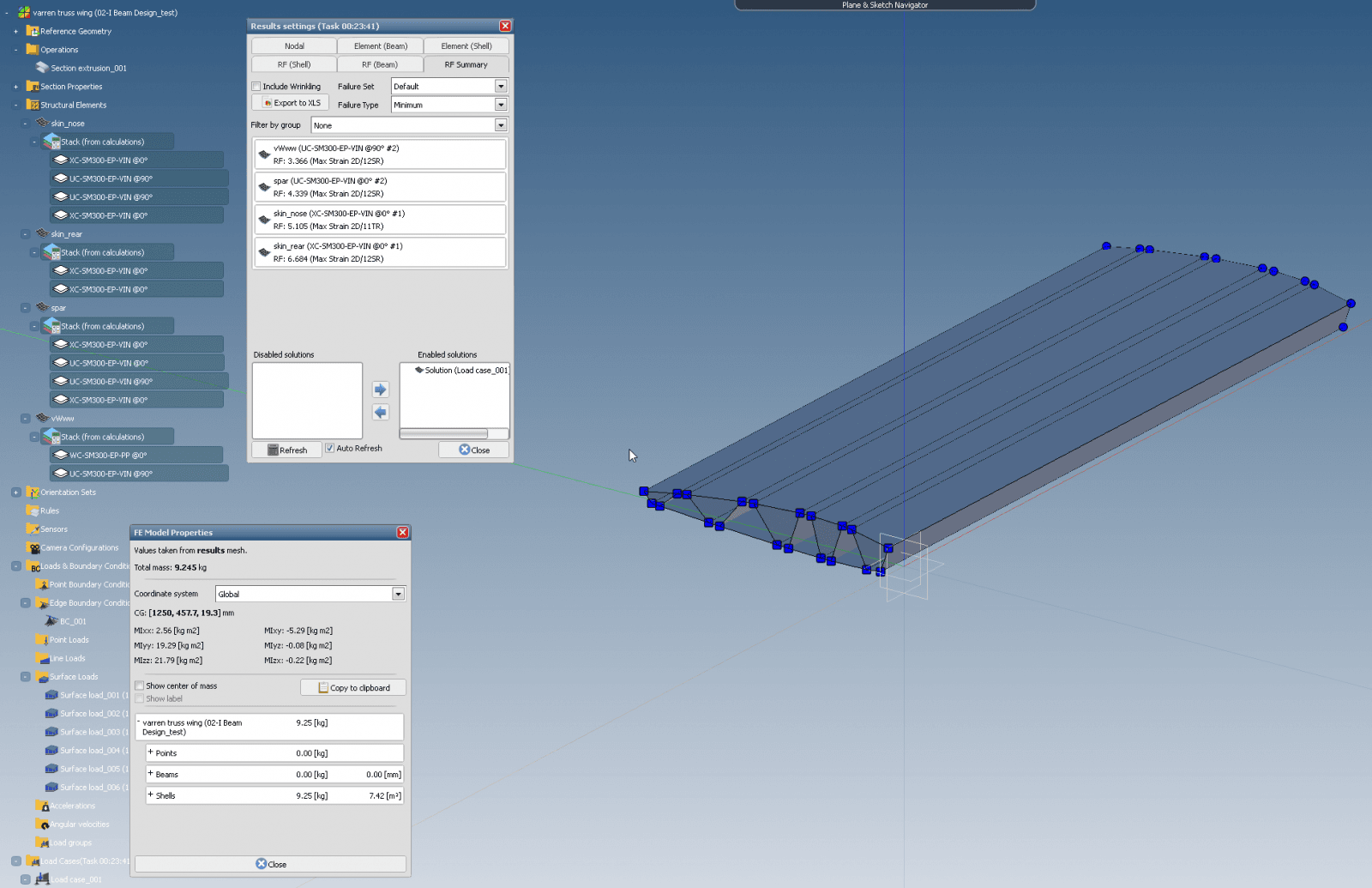Select Load groups tree item
The height and width of the screenshot is (888, 1372).
[70, 843]
